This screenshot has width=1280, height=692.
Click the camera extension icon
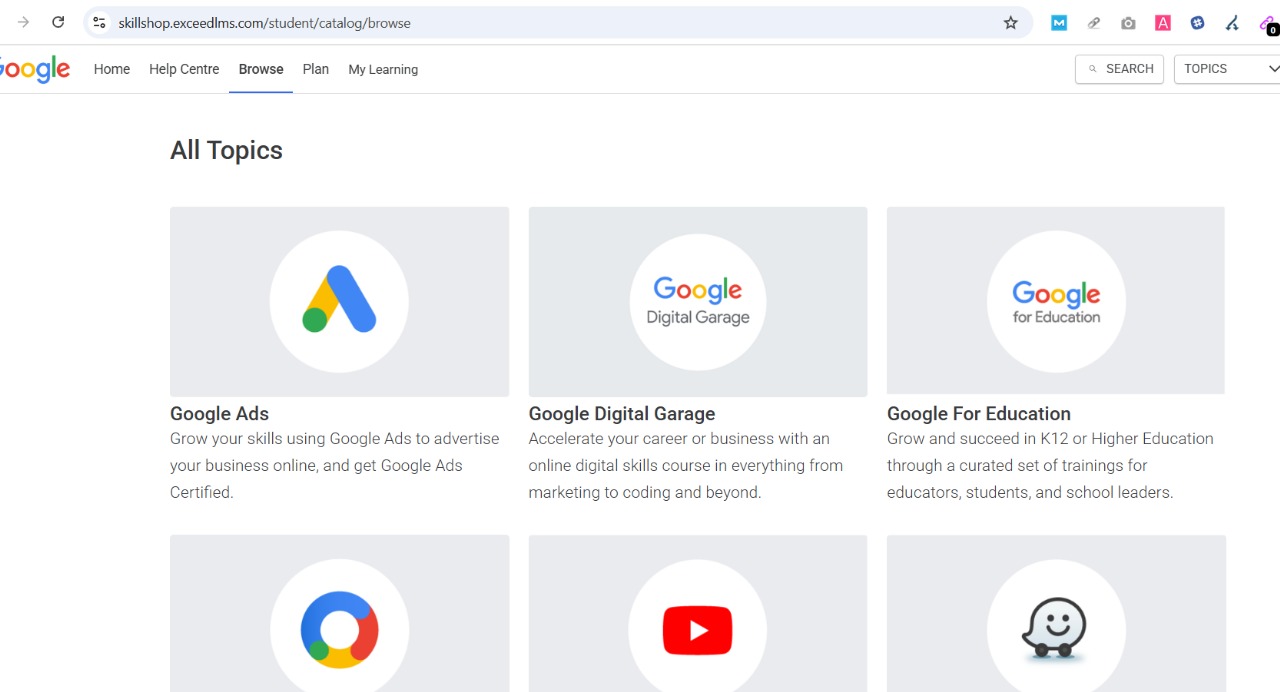pos(1128,22)
